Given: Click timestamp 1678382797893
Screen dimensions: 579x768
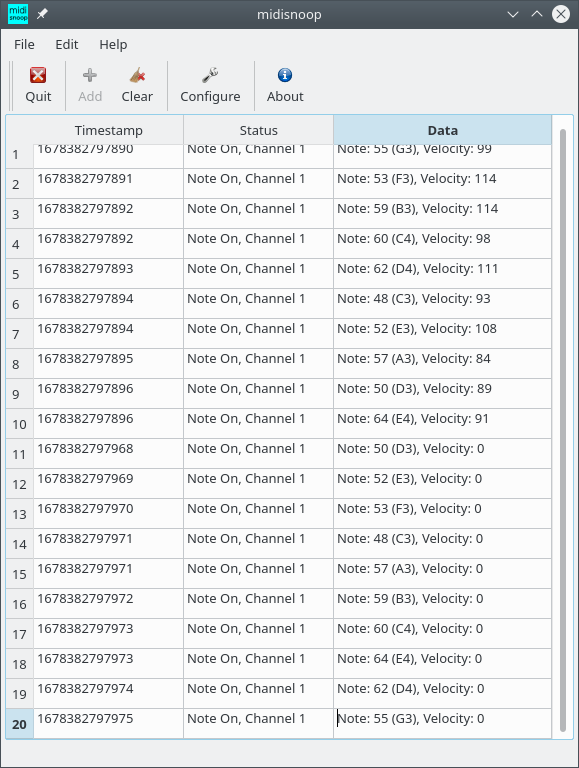Looking at the screenshot, I should coord(109,274).
